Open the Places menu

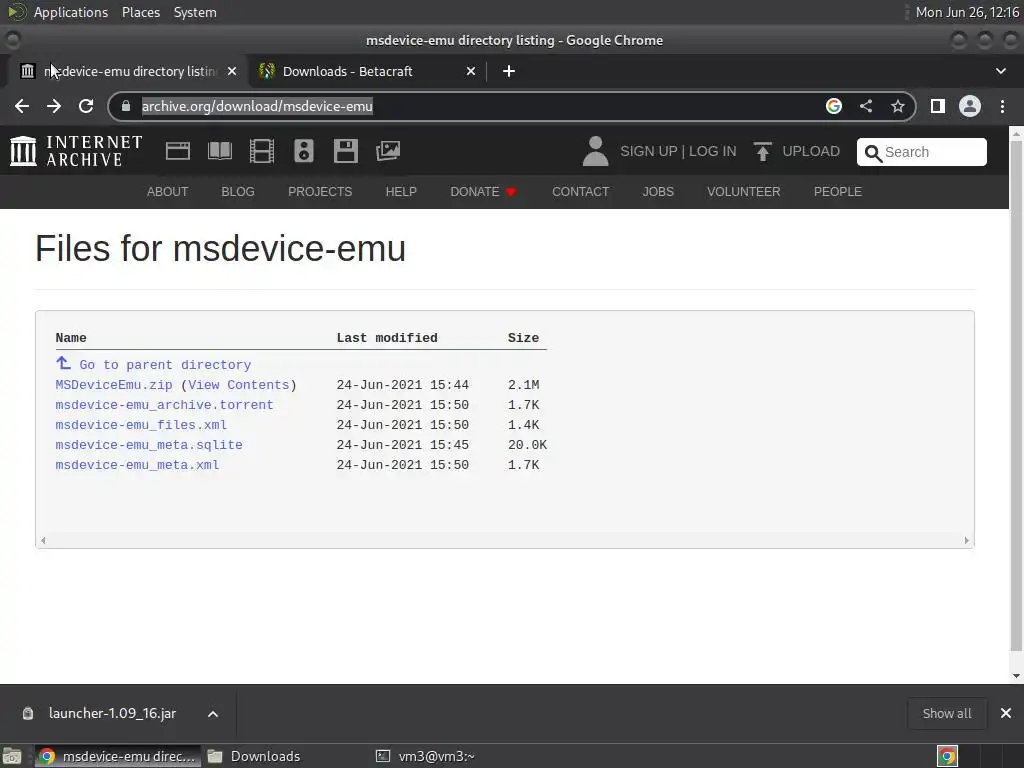click(x=141, y=12)
